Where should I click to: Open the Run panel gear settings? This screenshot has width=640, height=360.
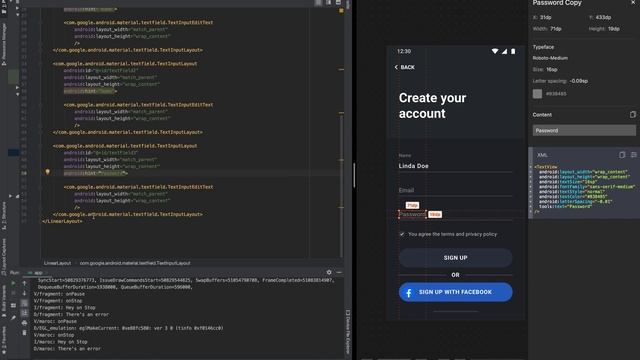(x=329, y=272)
